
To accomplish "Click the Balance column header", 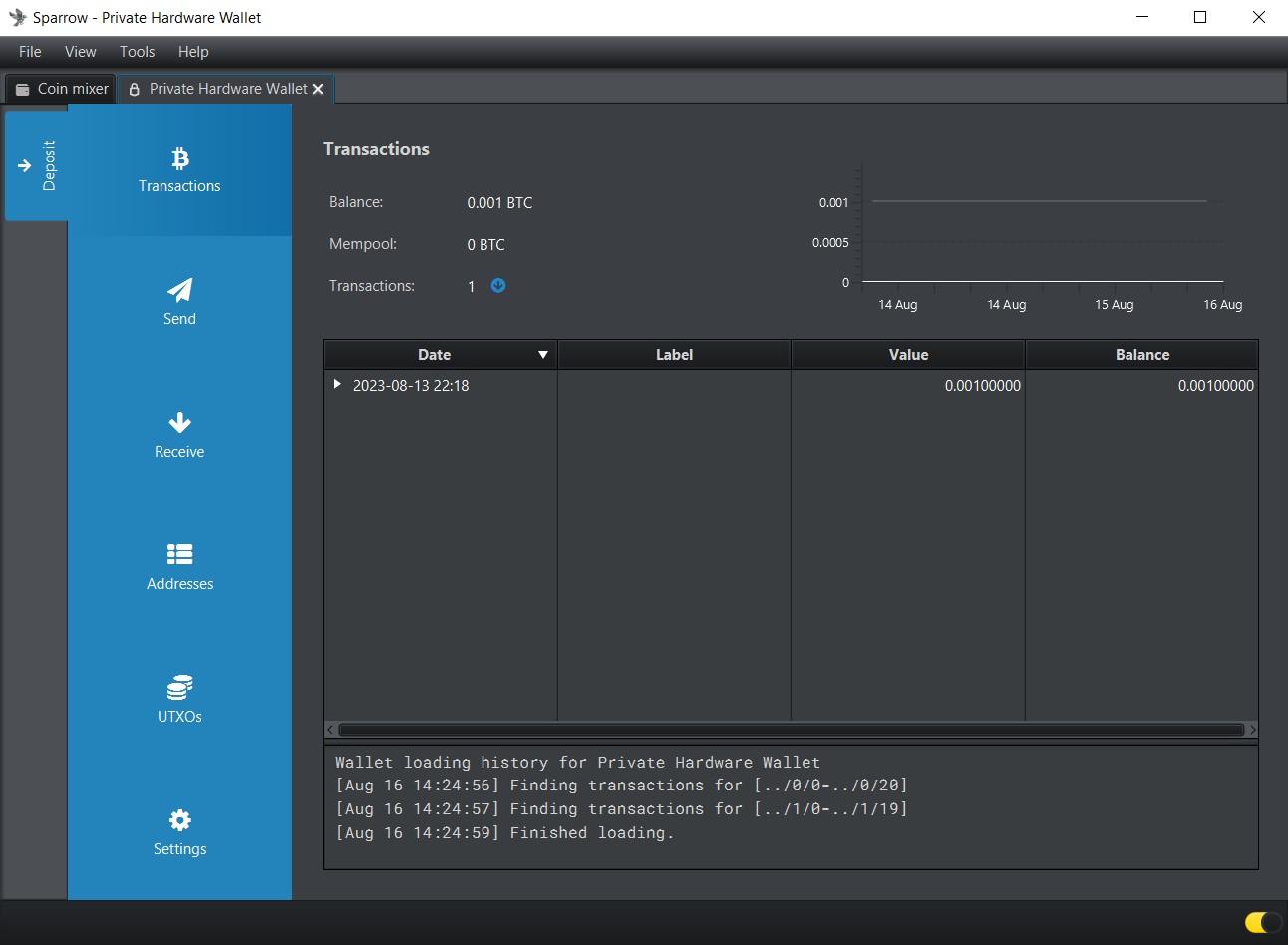I will [x=1141, y=355].
